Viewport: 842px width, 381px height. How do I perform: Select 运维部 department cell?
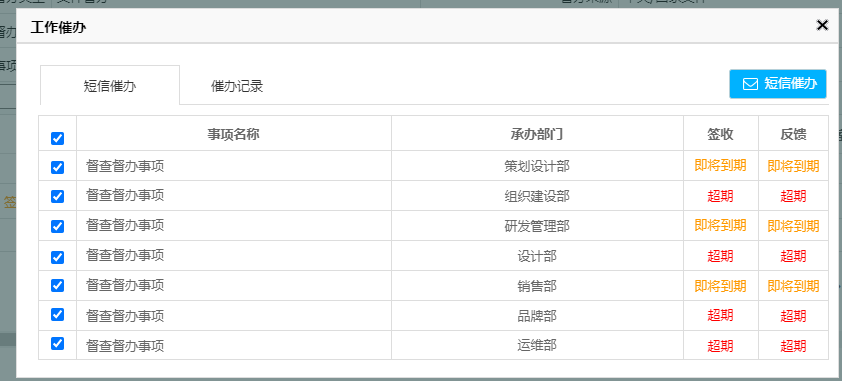537,345
